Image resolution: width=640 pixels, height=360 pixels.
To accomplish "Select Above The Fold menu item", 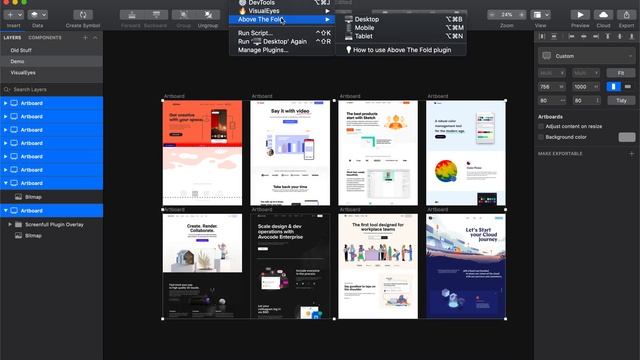I will (x=282, y=20).
